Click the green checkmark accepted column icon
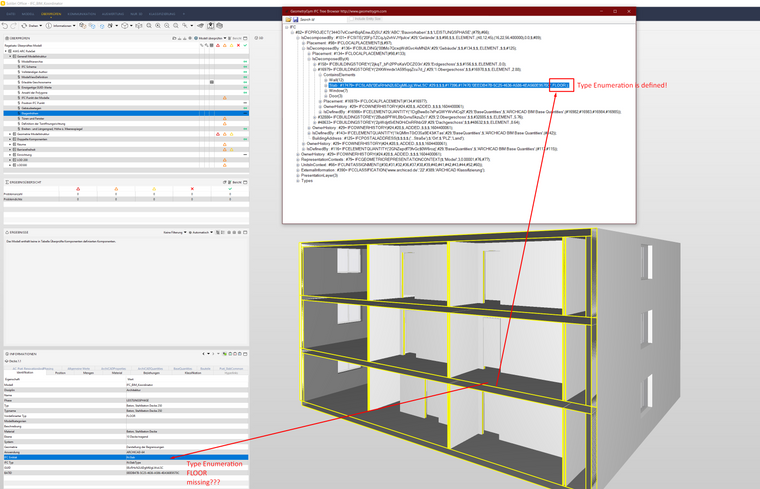 click(245, 45)
